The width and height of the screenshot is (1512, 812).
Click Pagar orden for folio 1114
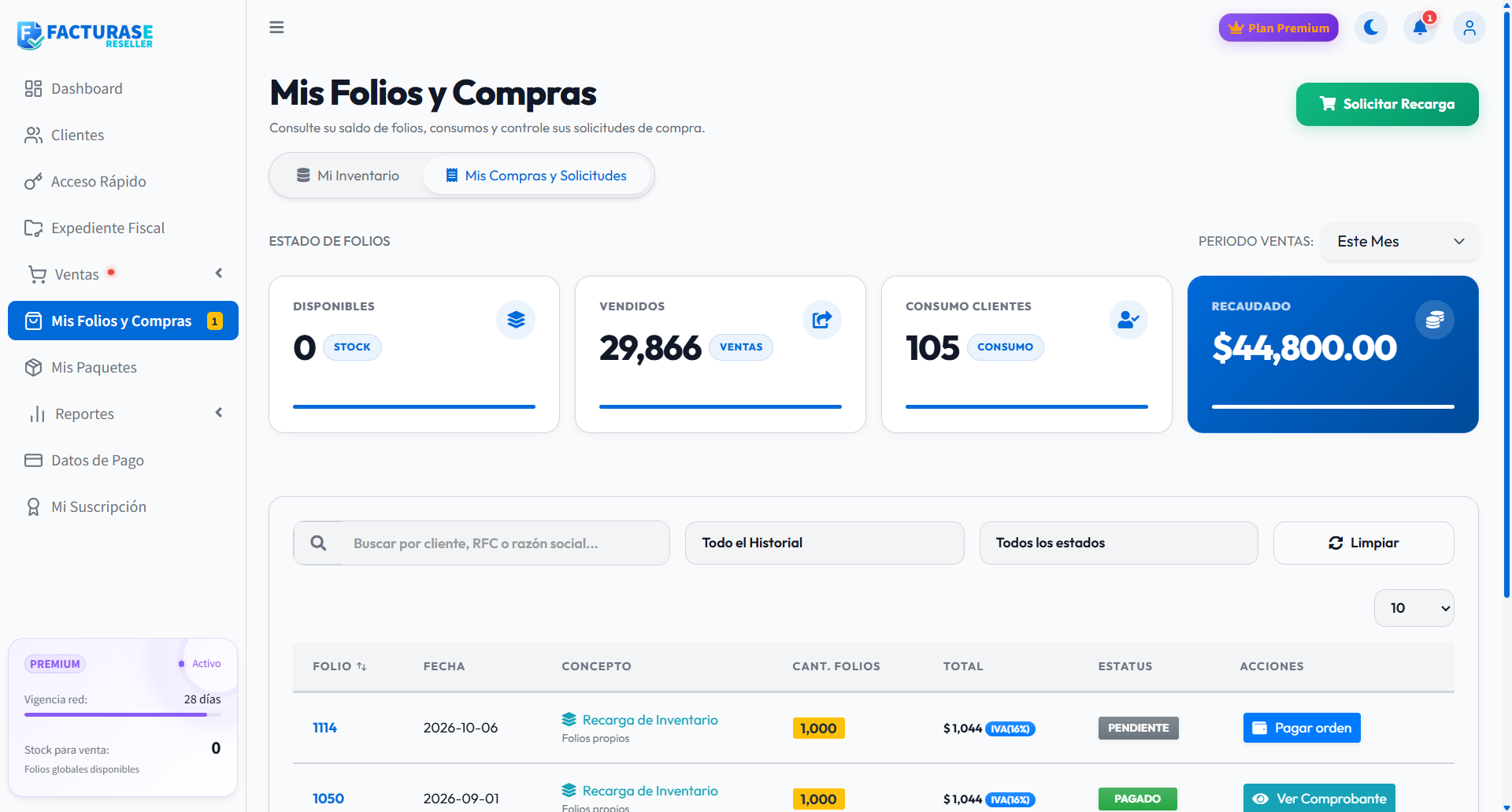[1302, 728]
